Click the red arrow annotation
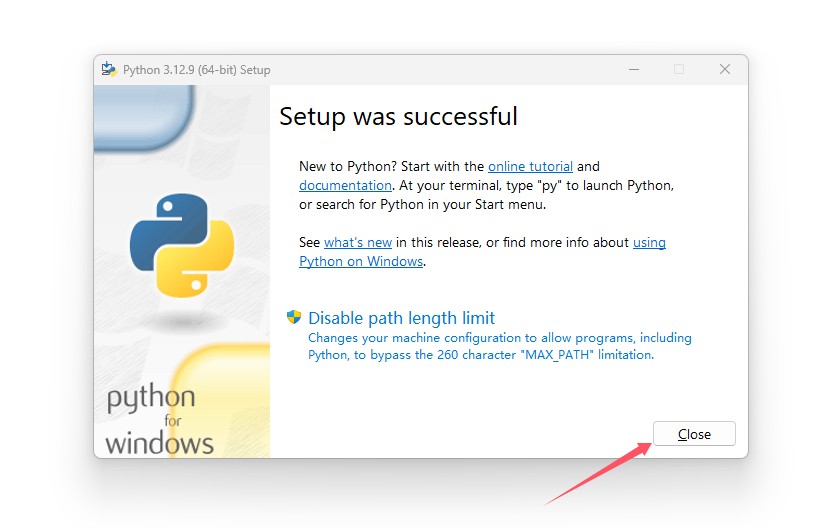This screenshot has height=529, width=837. click(x=598, y=473)
